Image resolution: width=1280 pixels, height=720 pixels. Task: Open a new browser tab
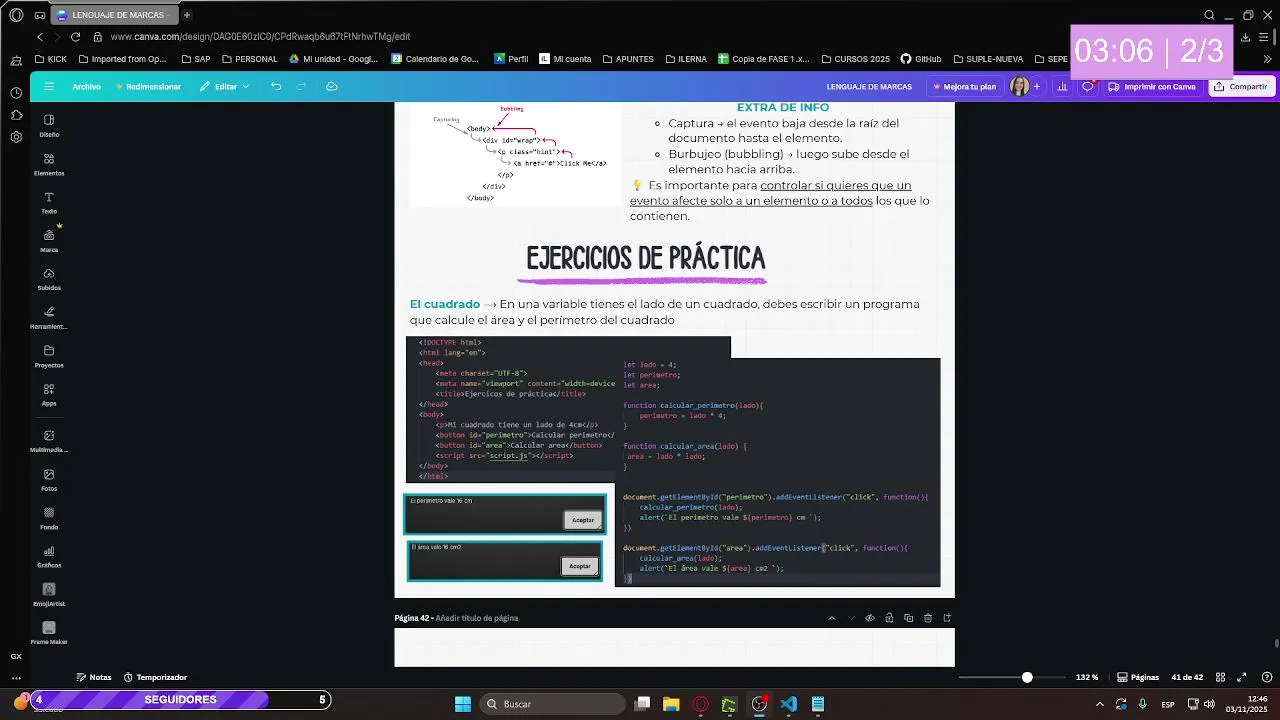tap(186, 15)
